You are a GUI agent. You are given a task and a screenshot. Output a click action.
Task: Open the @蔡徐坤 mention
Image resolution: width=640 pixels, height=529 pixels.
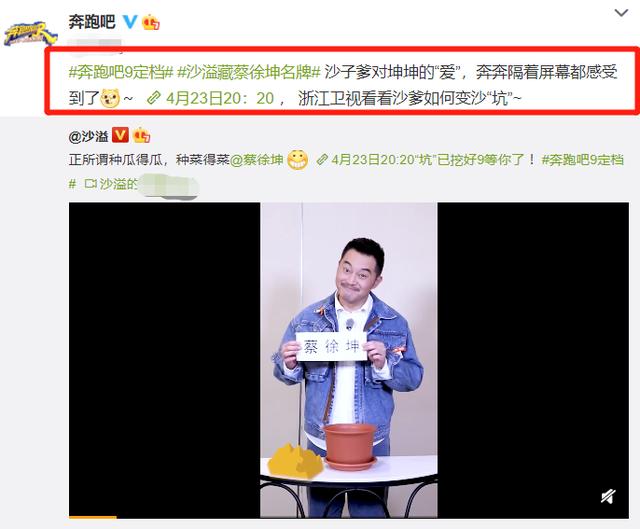(x=256, y=160)
